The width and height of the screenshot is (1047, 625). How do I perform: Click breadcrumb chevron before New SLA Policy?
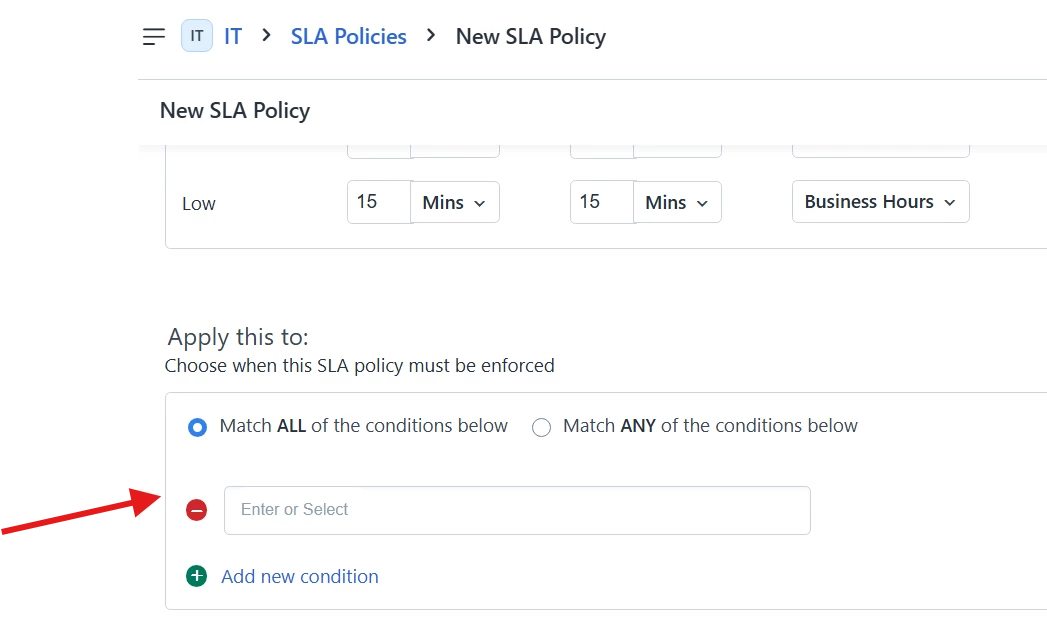431,36
